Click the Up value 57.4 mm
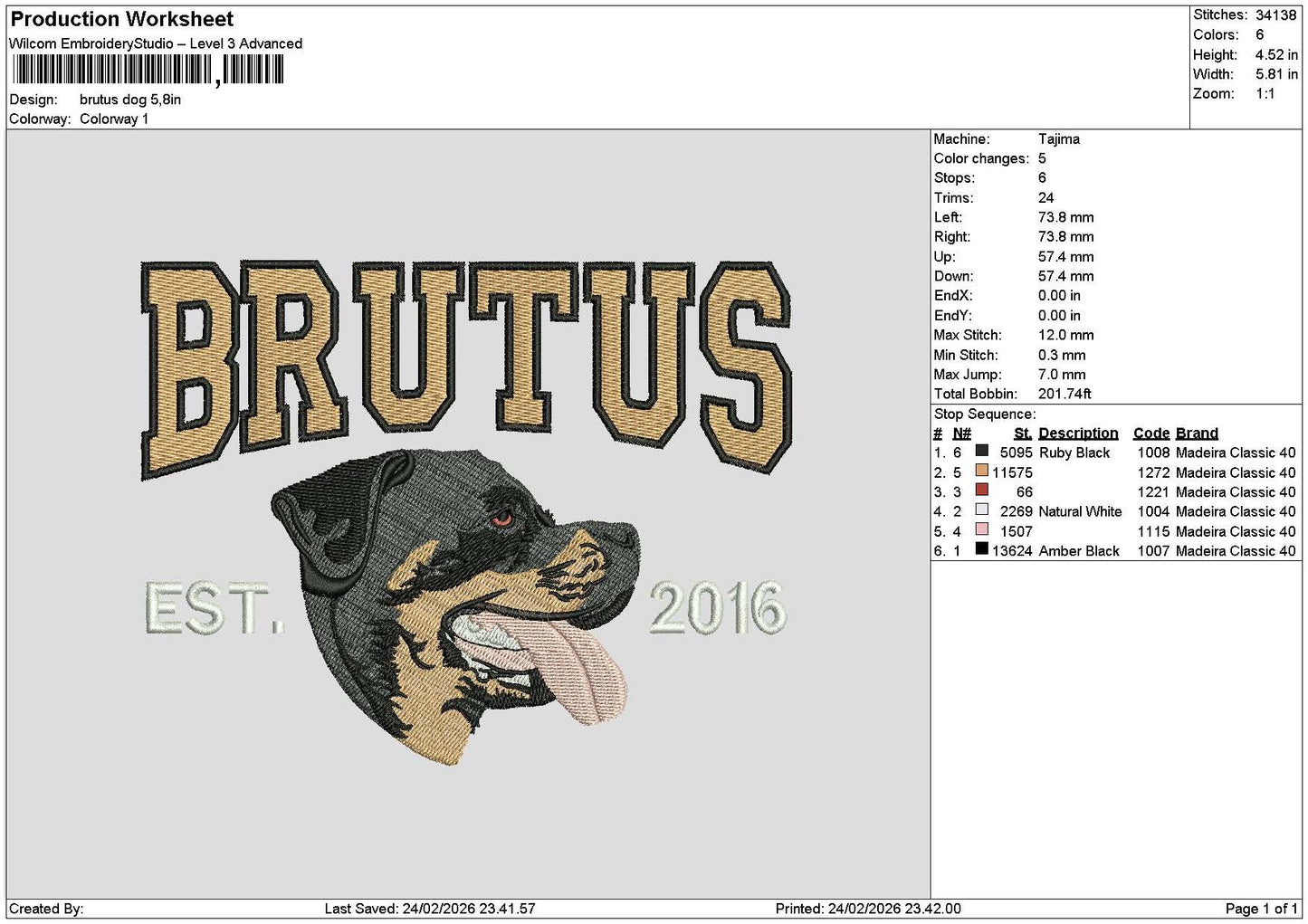 1065,257
